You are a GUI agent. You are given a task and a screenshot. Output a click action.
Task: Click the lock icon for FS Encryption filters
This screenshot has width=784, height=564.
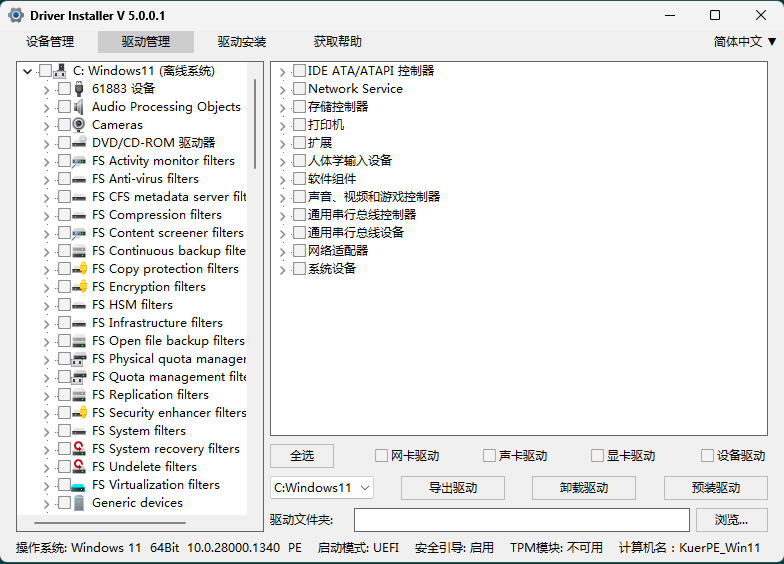coord(80,287)
